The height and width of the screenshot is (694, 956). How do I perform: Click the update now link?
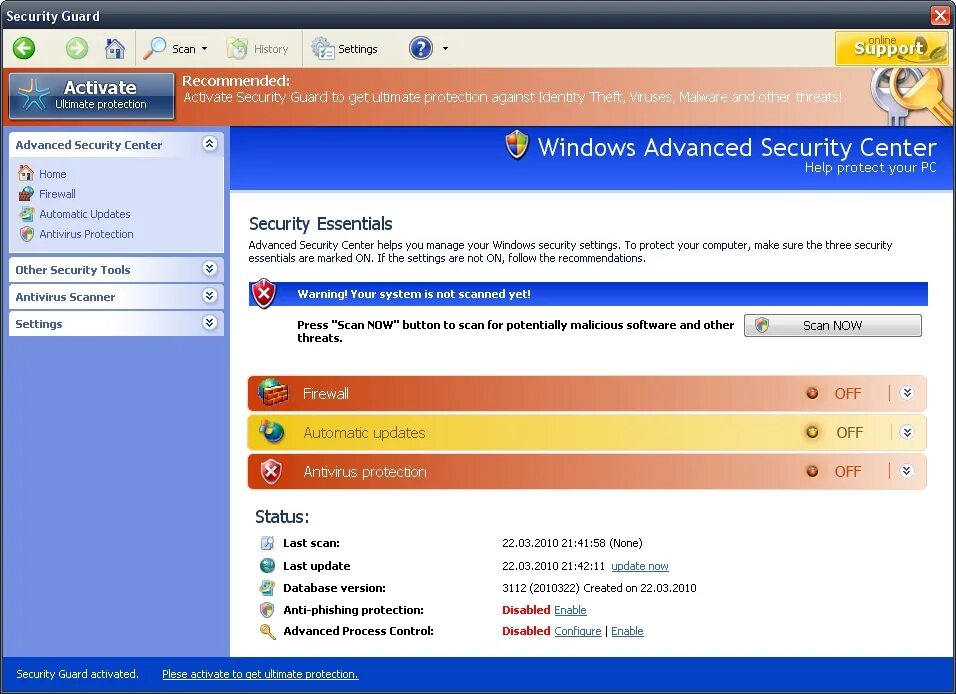tap(640, 566)
